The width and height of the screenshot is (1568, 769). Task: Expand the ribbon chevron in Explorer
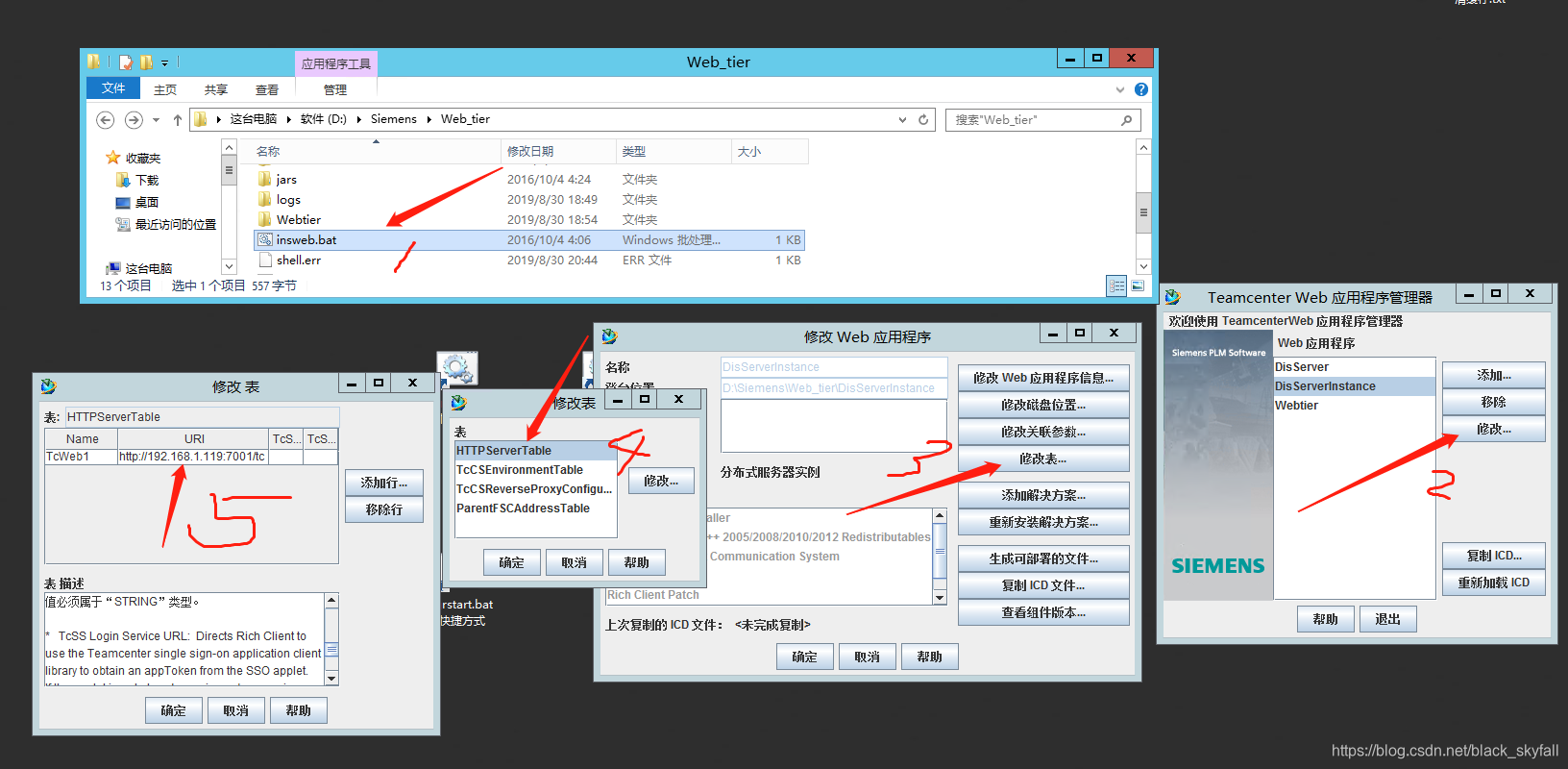[x=1119, y=89]
